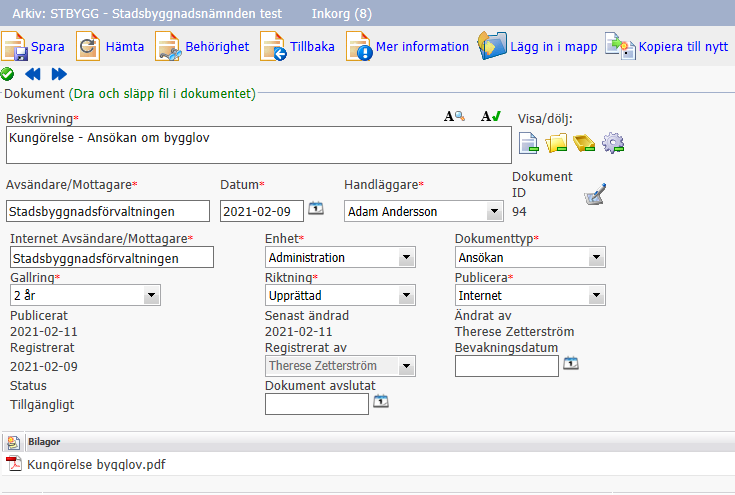The width and height of the screenshot is (735, 495).
Task: Click the Behörighet link
Action: [217, 47]
